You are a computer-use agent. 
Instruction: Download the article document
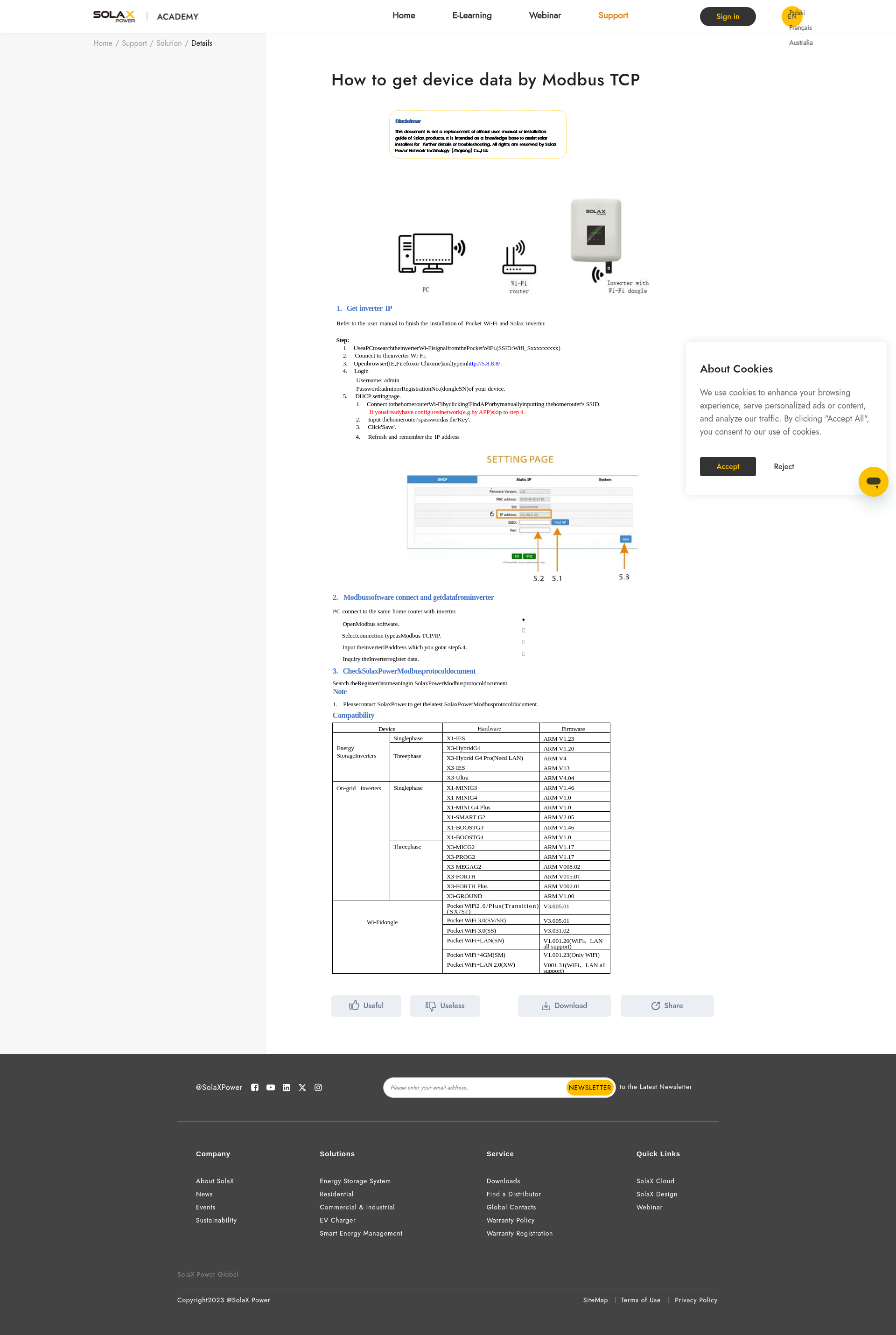tap(564, 1005)
